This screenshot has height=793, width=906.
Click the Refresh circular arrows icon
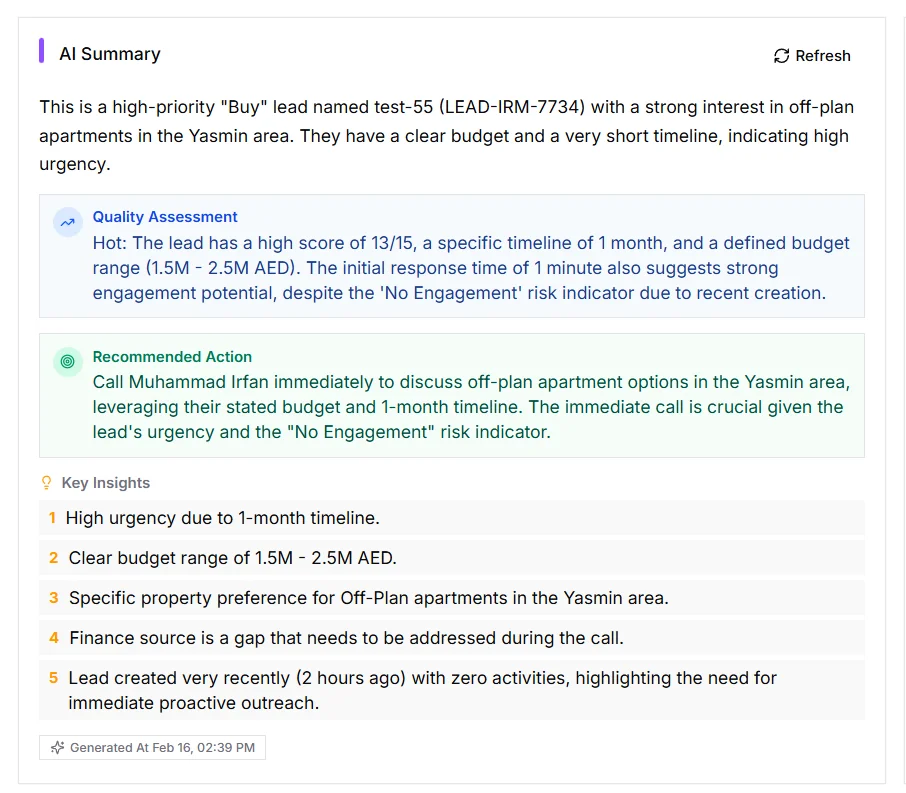point(781,56)
